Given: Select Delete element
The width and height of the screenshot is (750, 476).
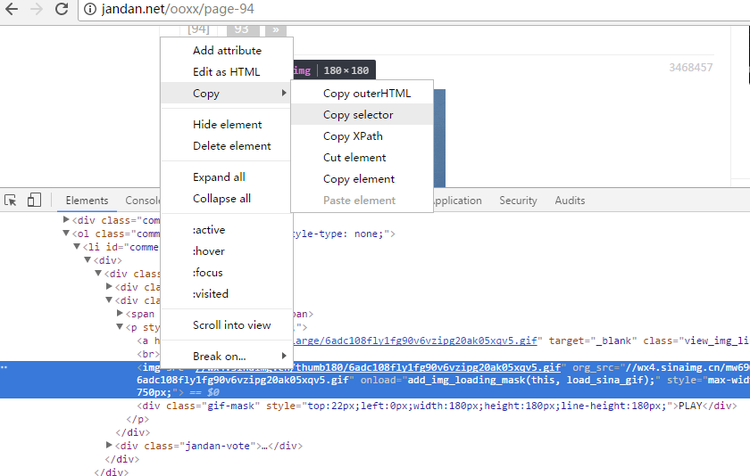Looking at the screenshot, I should click(x=227, y=146).
